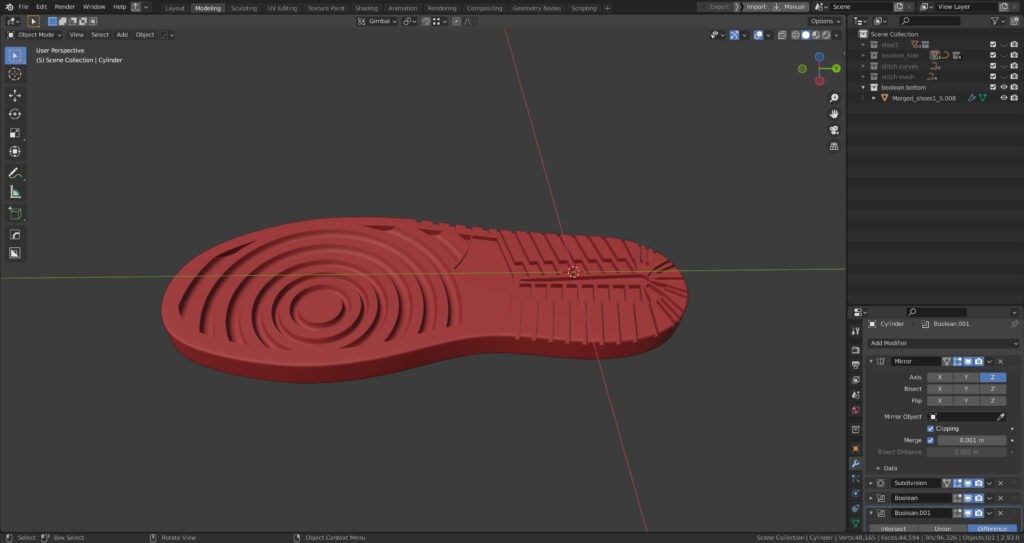Uncheck the shoe1 collection exclude checkbox
Image resolution: width=1024 pixels, height=543 pixels.
coord(993,45)
